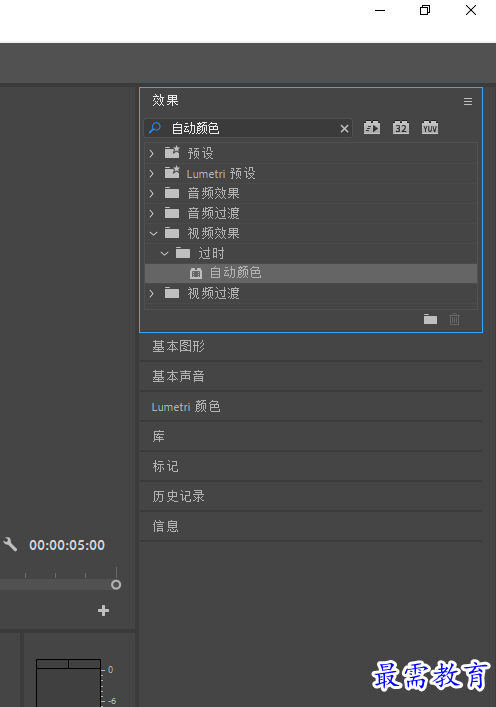This screenshot has width=496, height=707.
Task: Open the 标记 panel
Action: tap(311, 466)
